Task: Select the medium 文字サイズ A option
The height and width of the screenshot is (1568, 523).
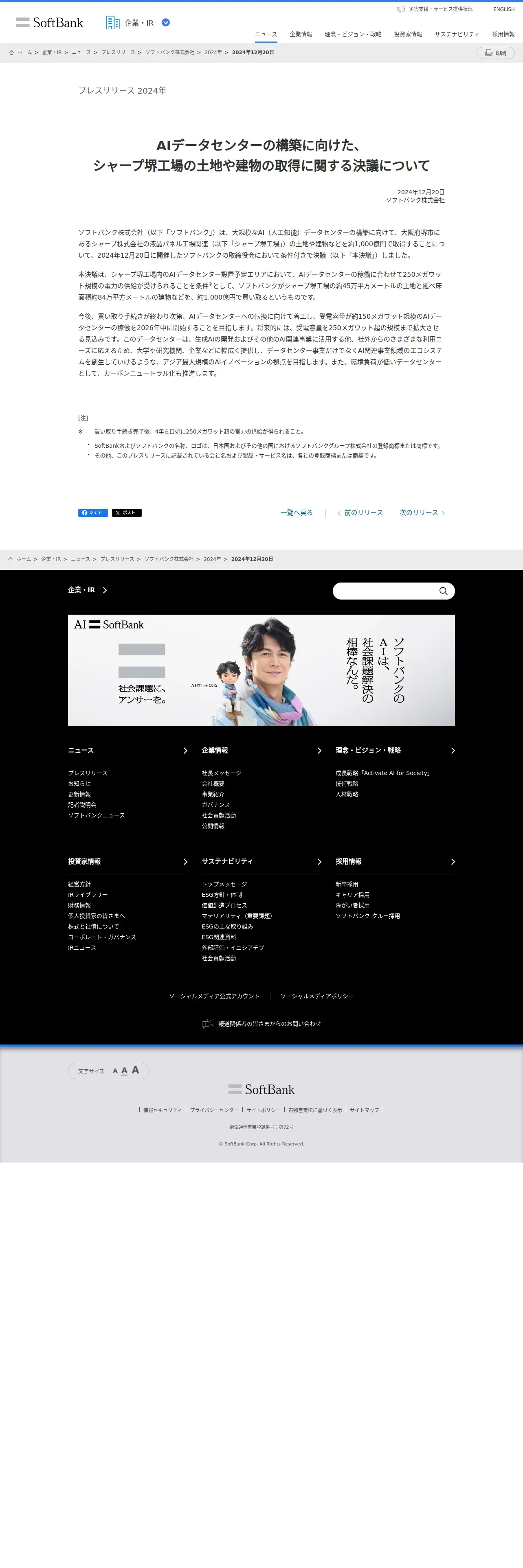Action: point(124,1071)
